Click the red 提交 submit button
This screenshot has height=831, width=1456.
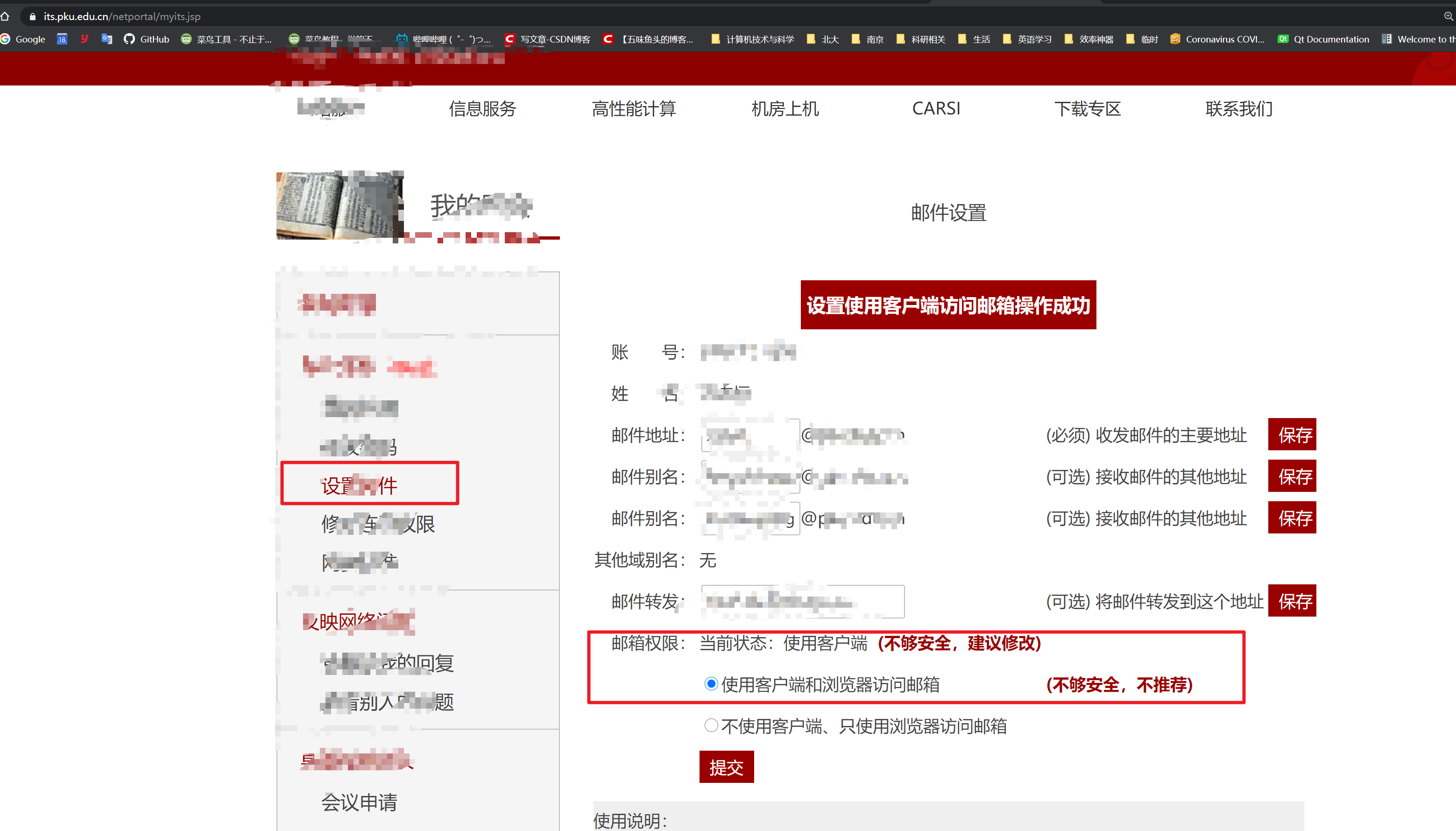(x=726, y=767)
